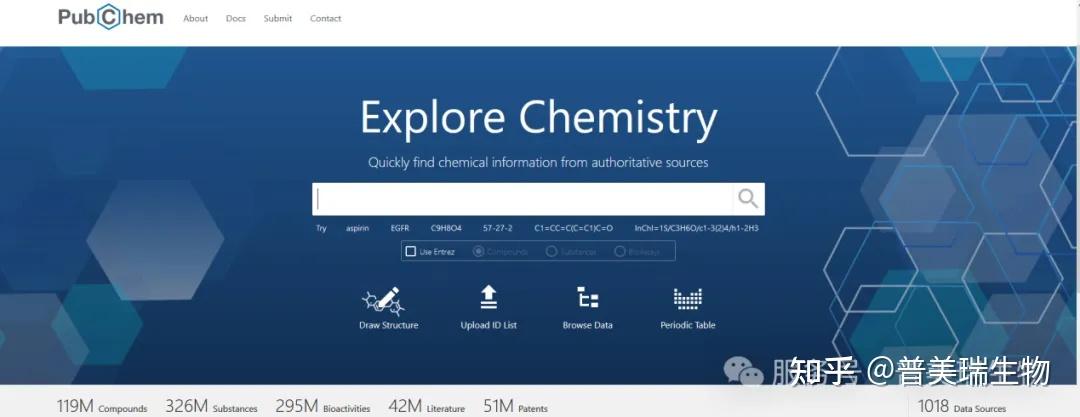Open the 42M Literature statistic
Screen dimensions: 1080x417
pos(426,407)
